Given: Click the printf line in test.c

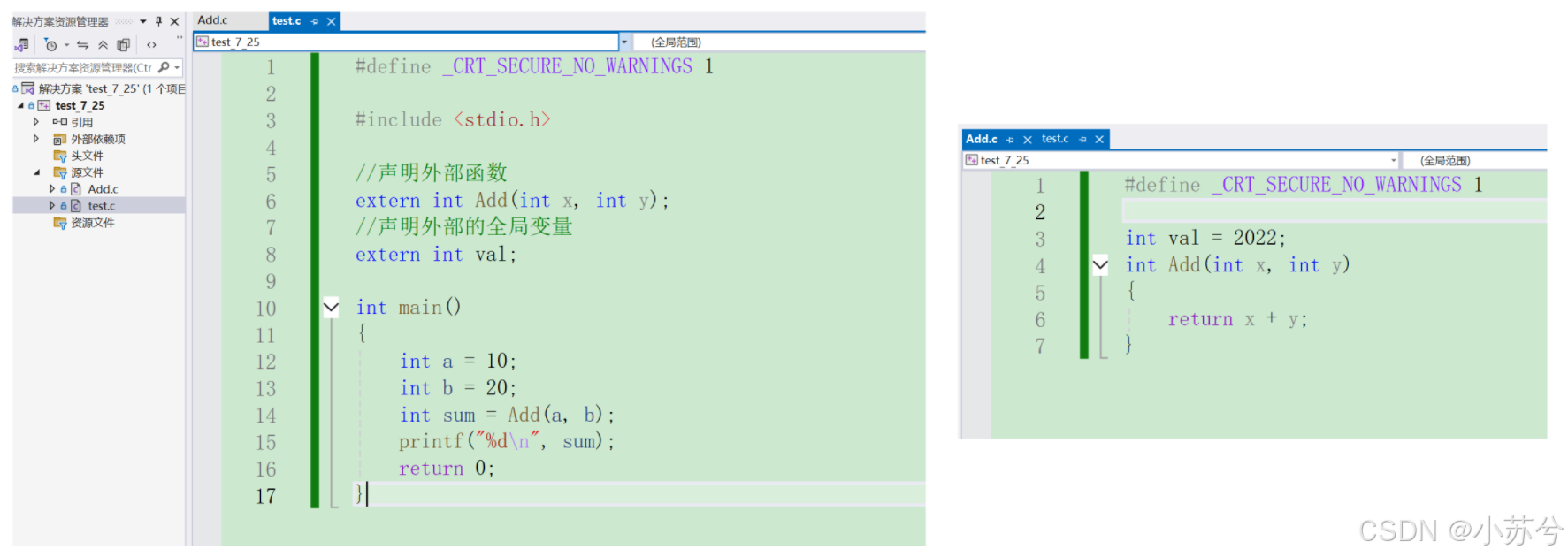Looking at the screenshot, I should tap(507, 441).
